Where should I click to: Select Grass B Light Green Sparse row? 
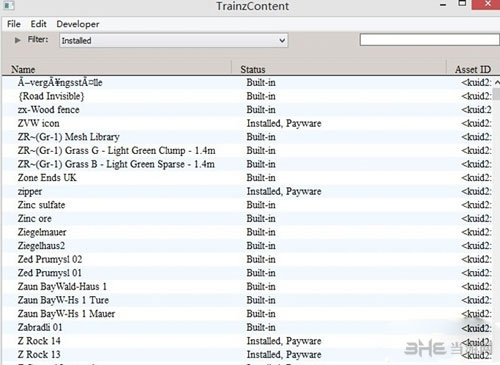248,164
